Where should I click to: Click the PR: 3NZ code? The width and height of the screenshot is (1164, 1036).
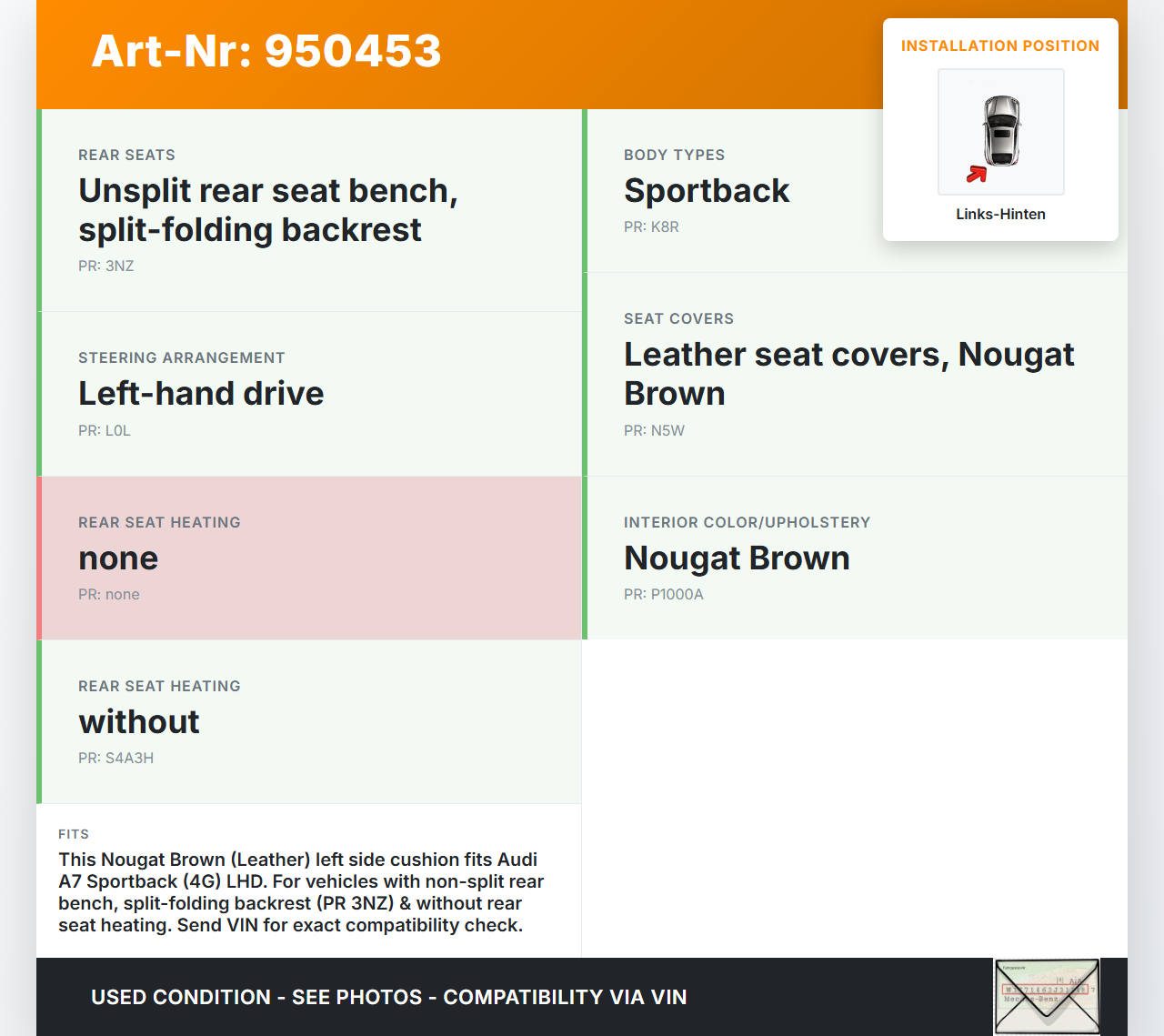[106, 267]
